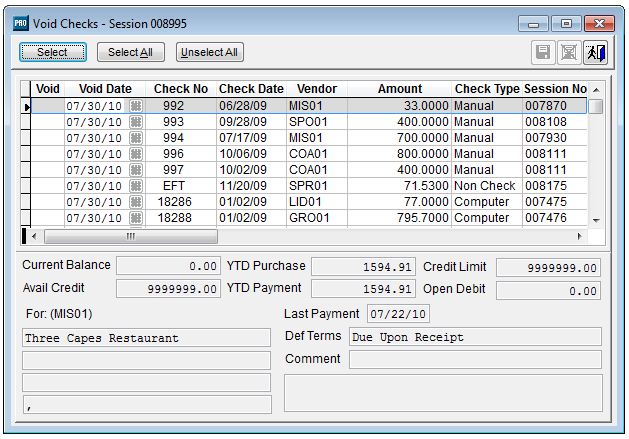This screenshot has width=629, height=439.
Task: Click the Select All button
Action: (x=131, y=52)
